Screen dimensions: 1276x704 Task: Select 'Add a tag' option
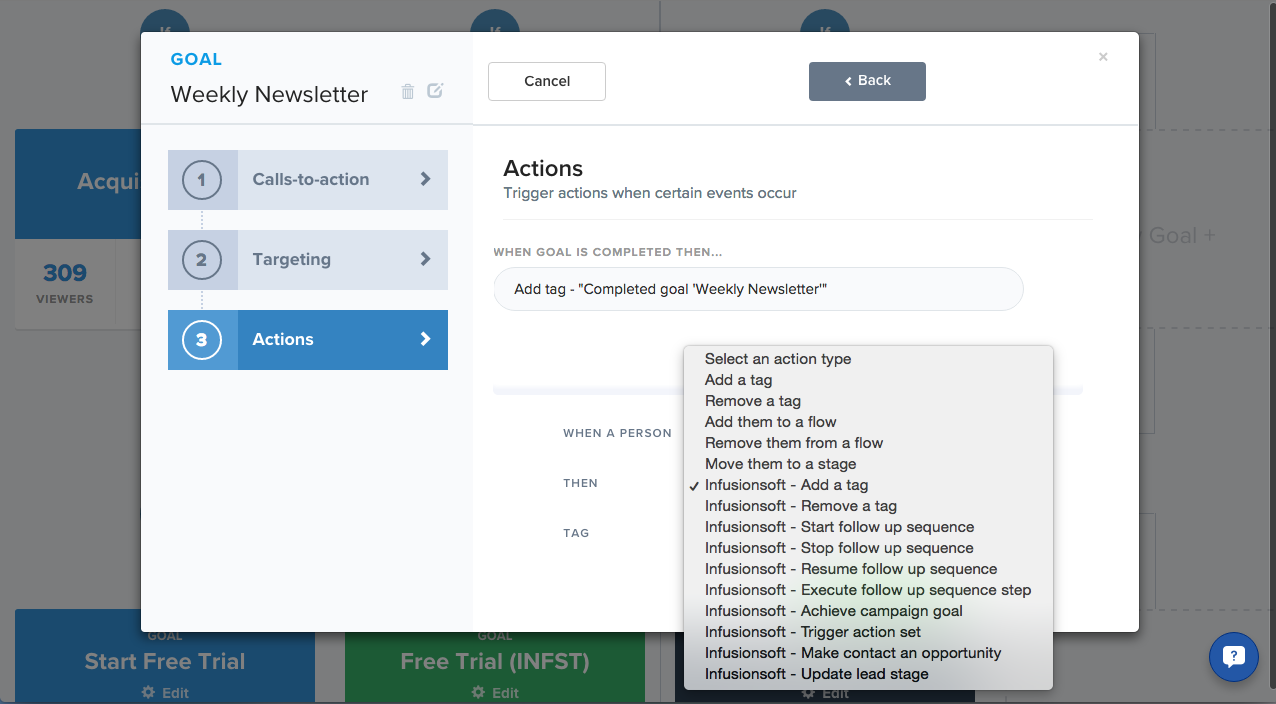(x=868, y=380)
